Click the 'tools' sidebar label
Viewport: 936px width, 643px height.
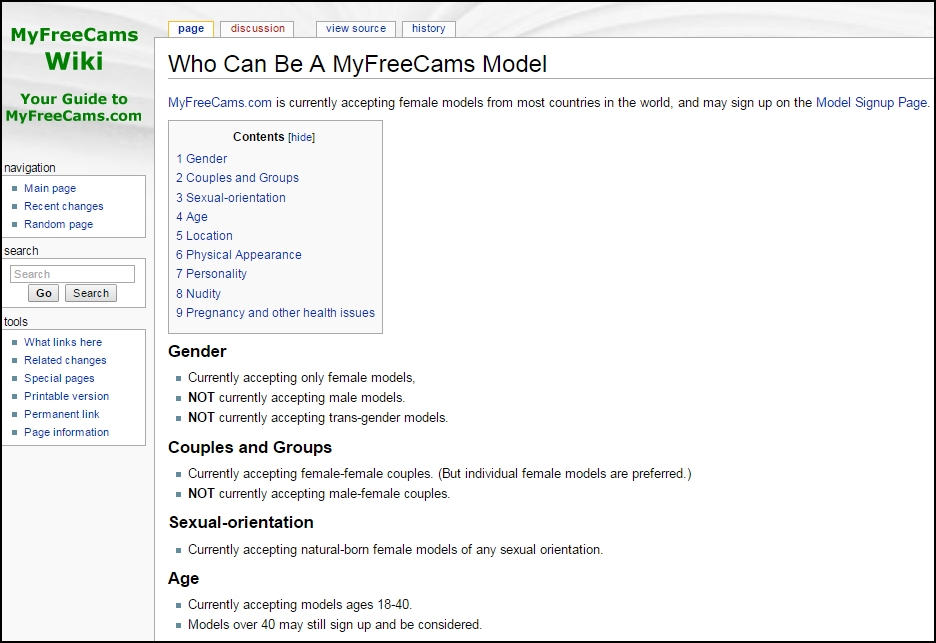[16, 322]
